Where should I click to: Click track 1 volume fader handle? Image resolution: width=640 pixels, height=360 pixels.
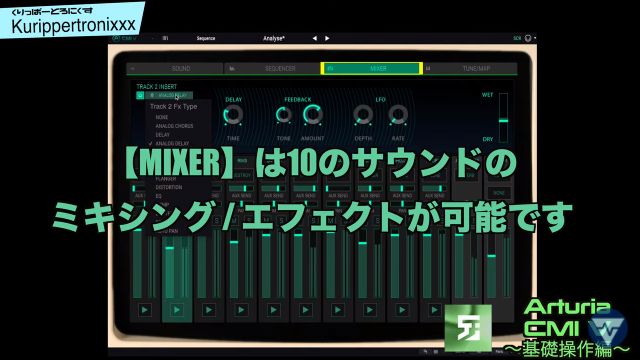(137, 230)
